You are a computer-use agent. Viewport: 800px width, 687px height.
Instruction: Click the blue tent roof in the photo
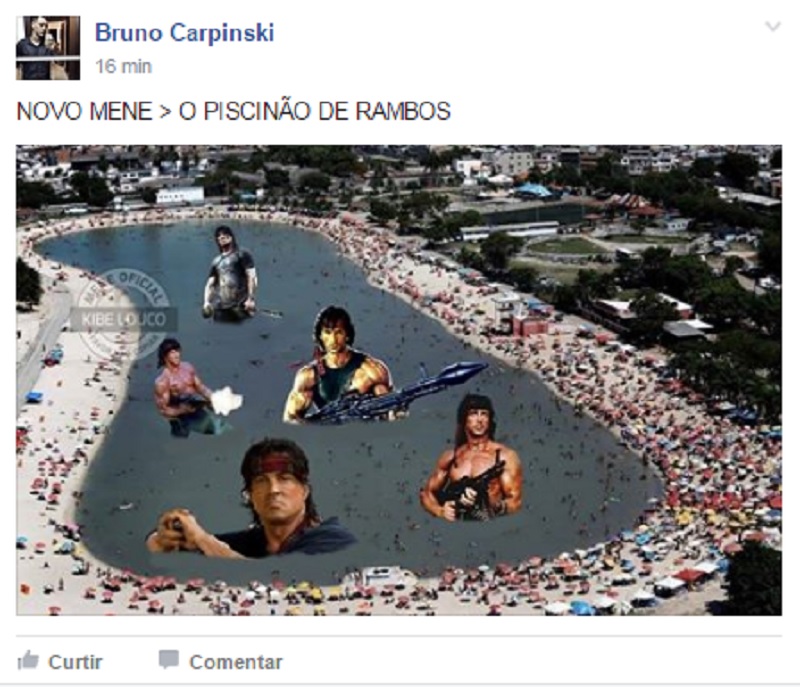[x=532, y=191]
